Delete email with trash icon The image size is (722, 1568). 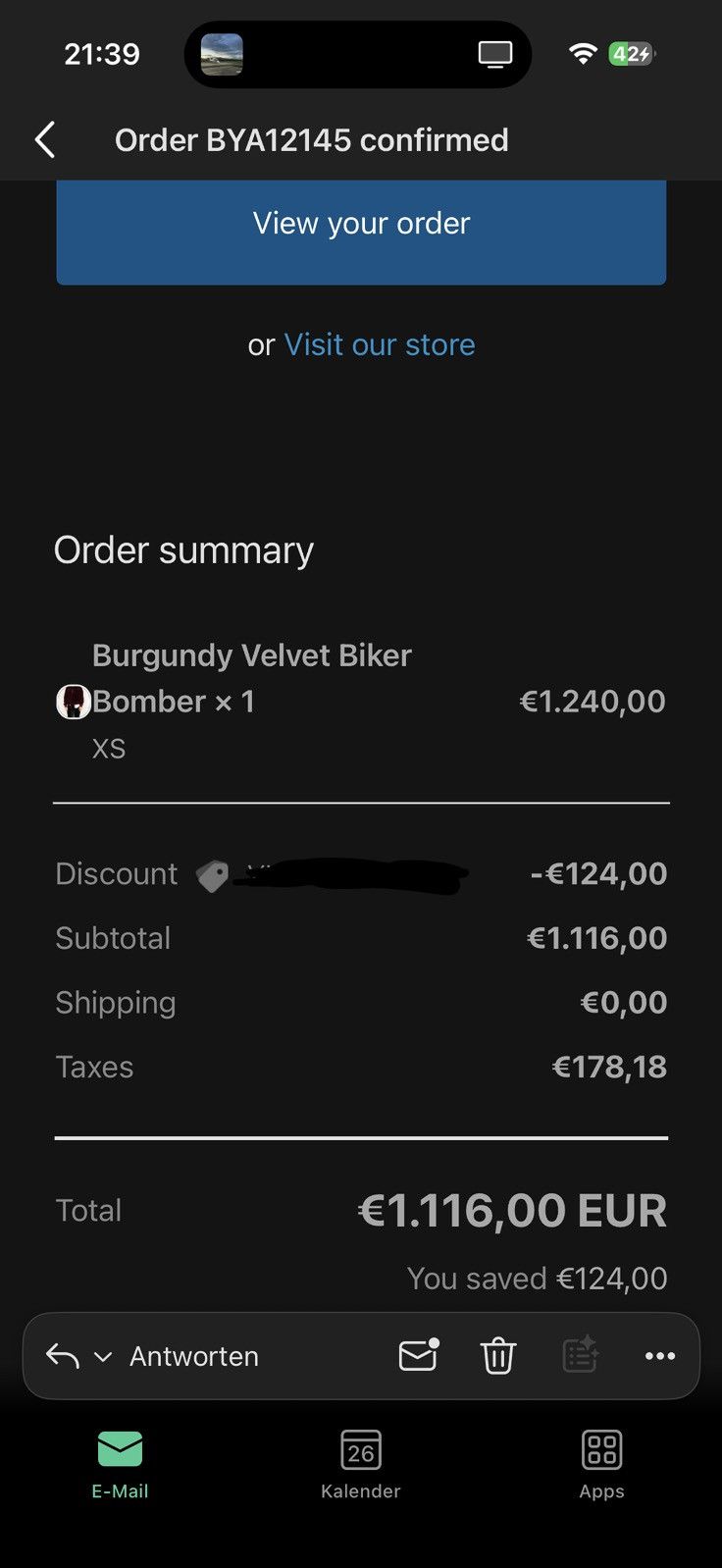point(498,1356)
